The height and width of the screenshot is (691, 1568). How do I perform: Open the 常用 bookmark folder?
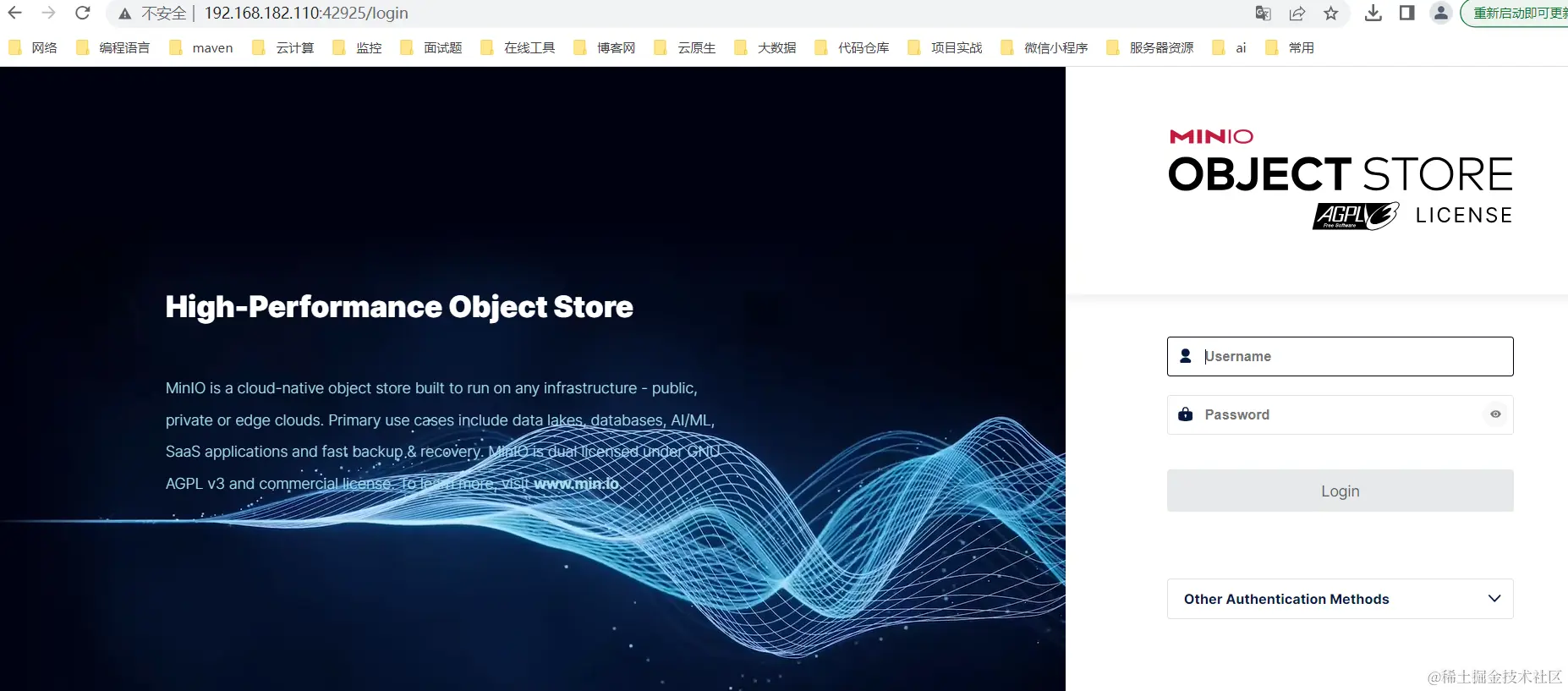1290,47
